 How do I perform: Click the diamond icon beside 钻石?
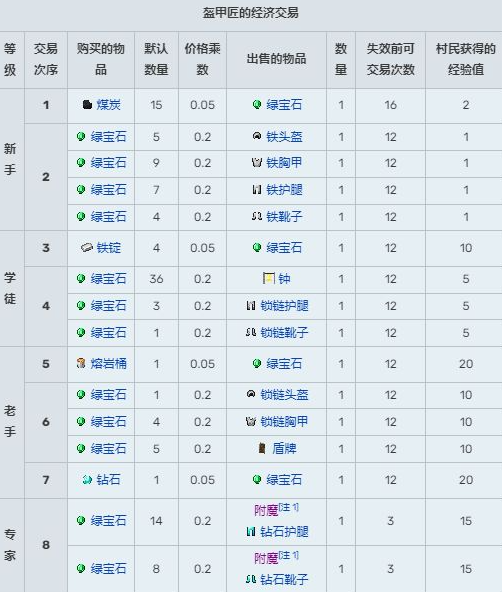(x=87, y=479)
